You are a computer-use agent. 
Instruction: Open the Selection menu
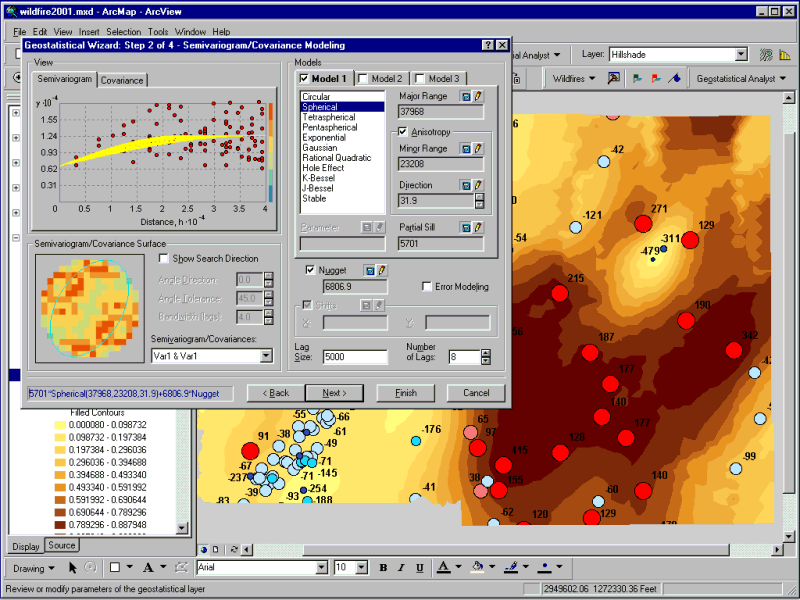pos(123,32)
